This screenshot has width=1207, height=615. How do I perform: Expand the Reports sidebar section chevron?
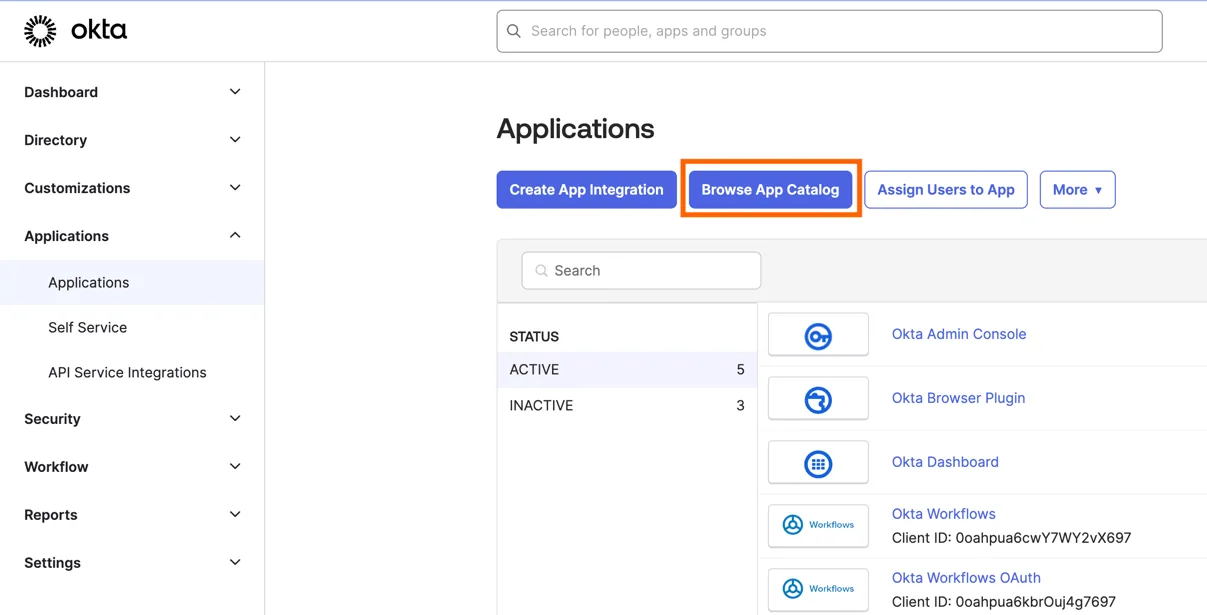pos(235,515)
